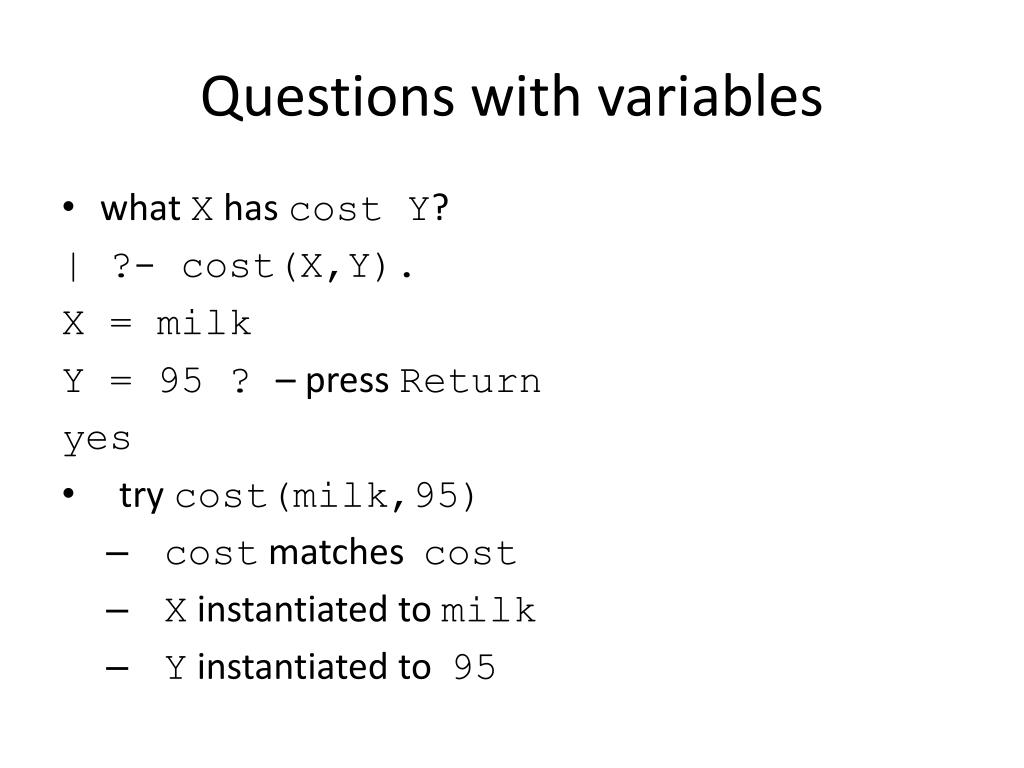1024x768 pixels.
Task: Click the dash before Y instantiated
Action: coord(117,668)
